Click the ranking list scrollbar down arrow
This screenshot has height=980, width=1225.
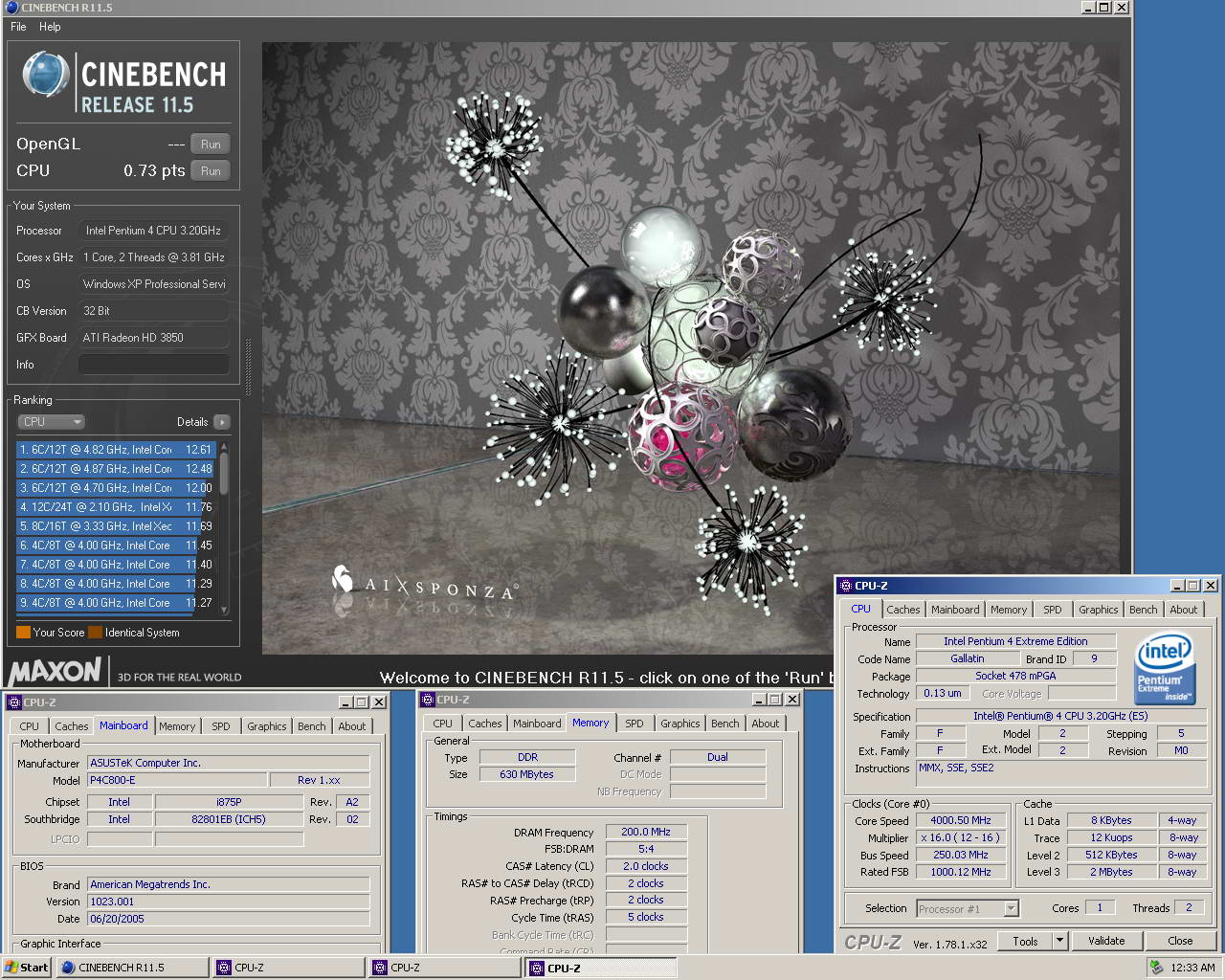pos(225,609)
